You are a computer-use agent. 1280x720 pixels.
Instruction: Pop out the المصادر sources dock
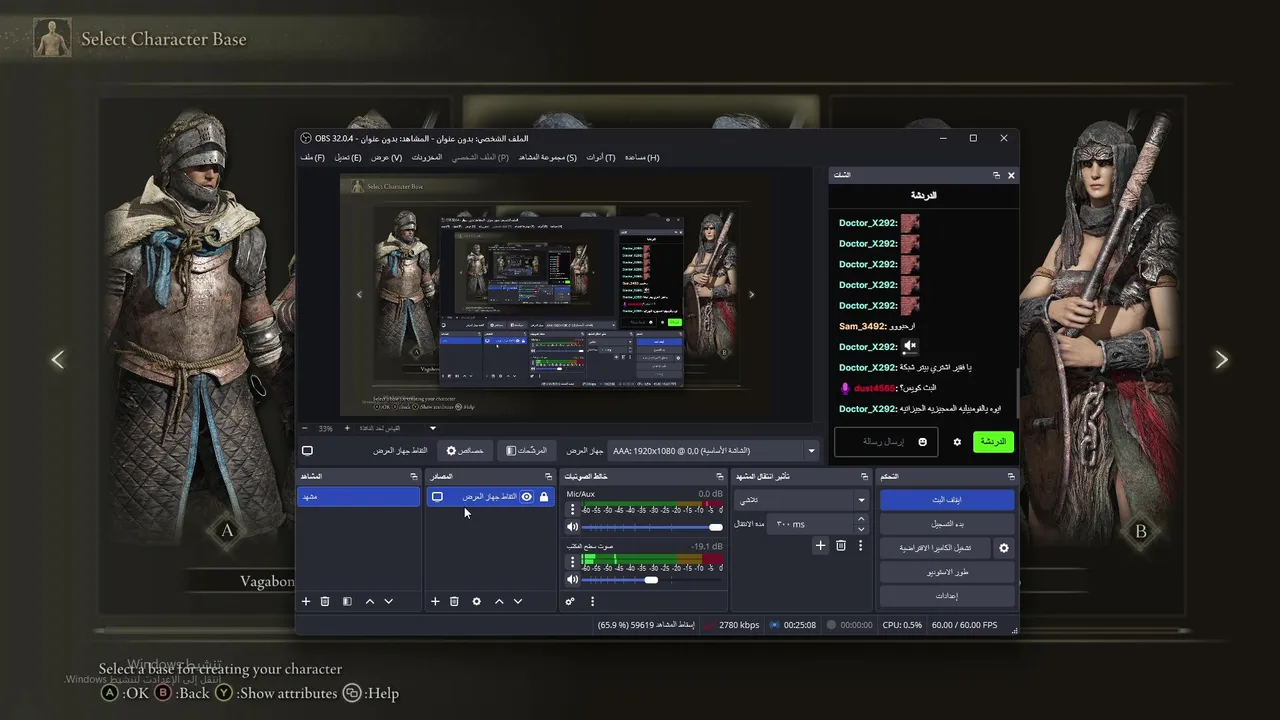click(x=548, y=476)
